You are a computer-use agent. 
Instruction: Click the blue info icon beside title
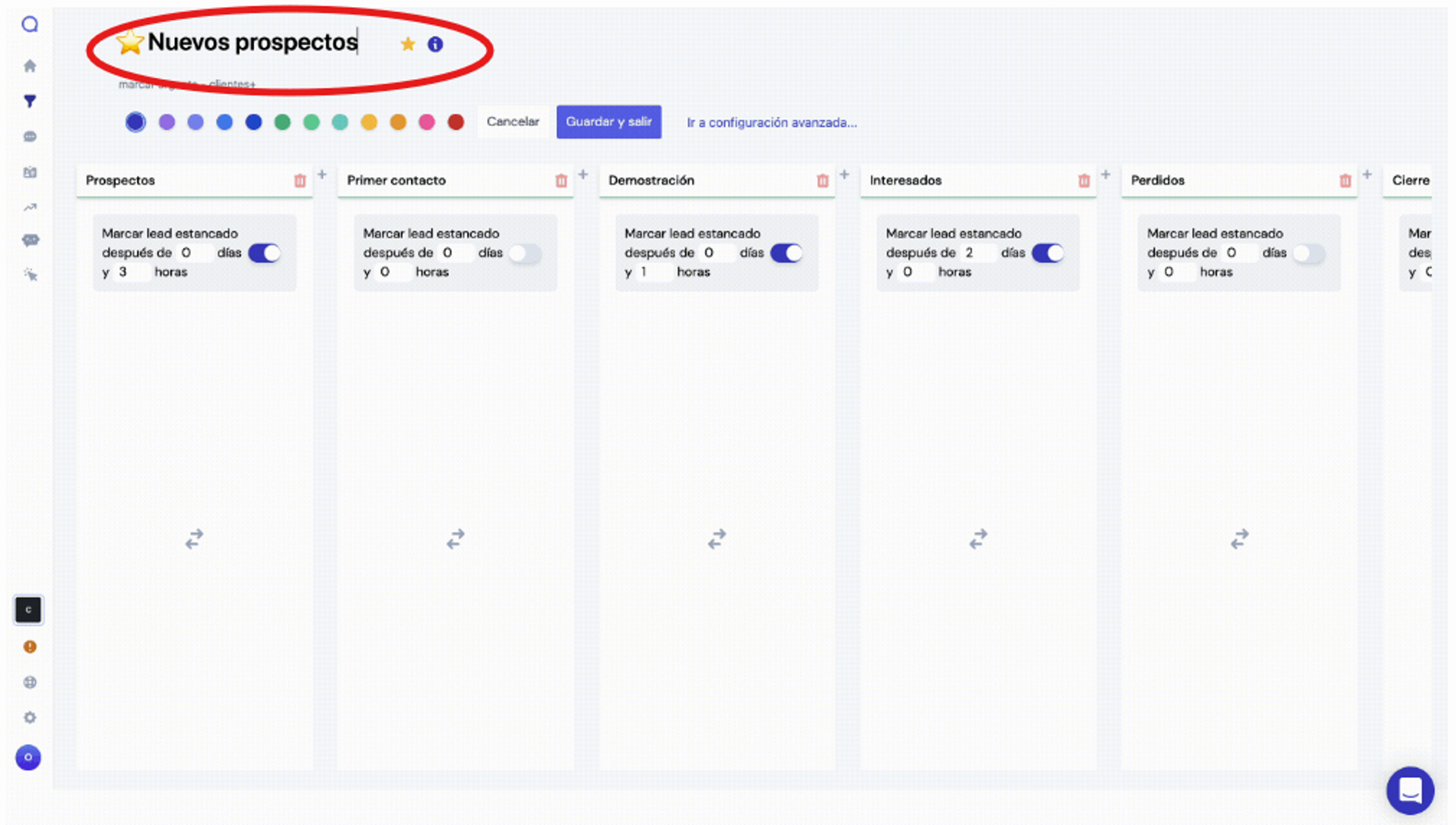(435, 44)
